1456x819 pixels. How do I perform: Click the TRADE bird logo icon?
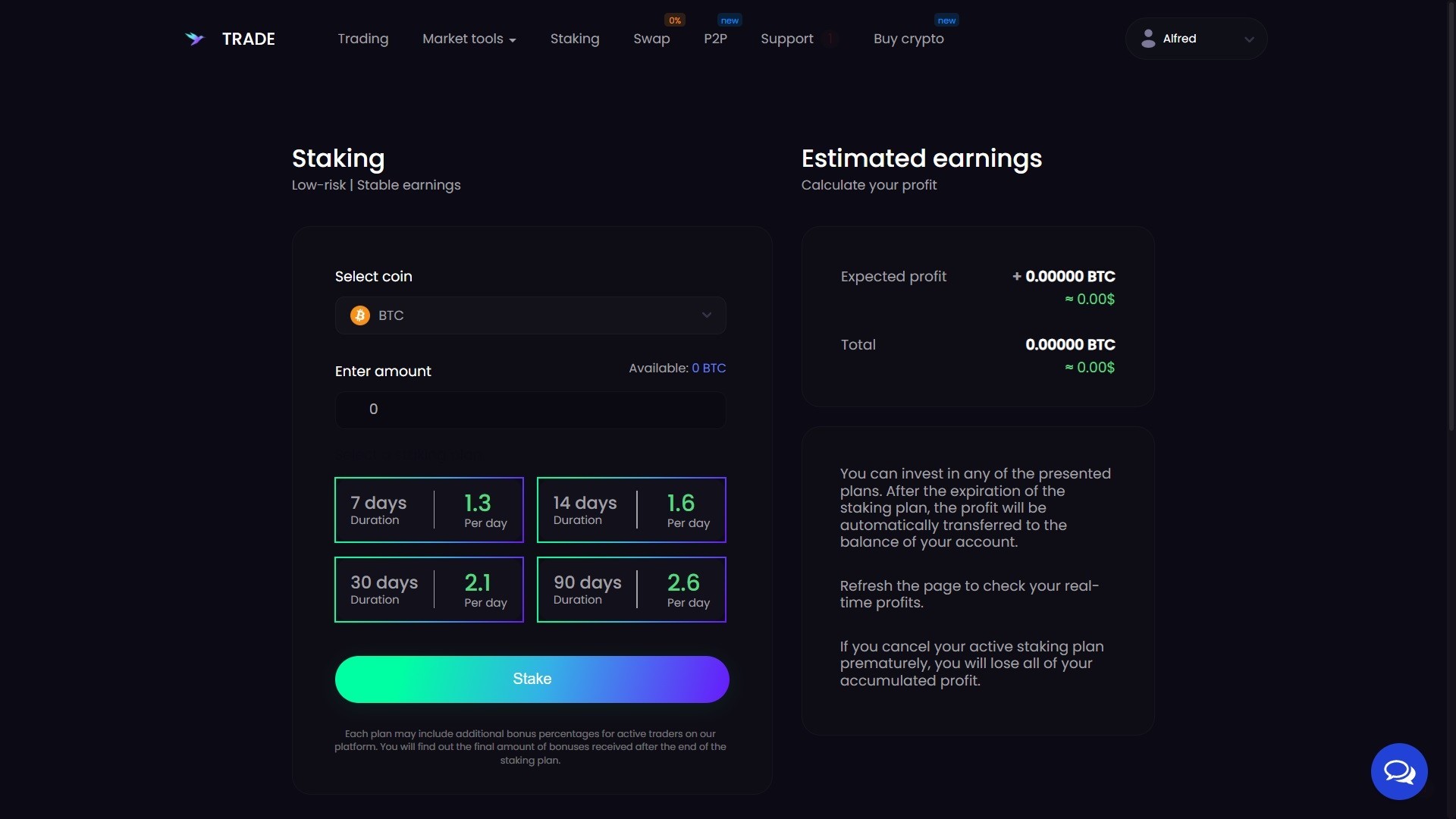[195, 39]
